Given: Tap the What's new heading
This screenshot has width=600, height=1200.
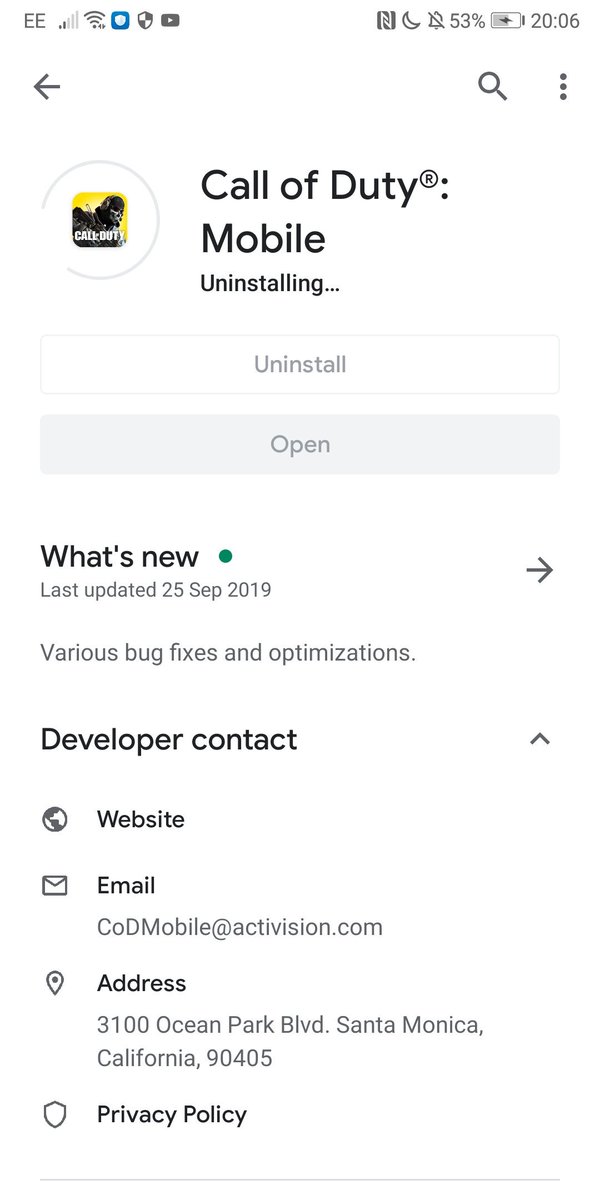Looking at the screenshot, I should (x=120, y=556).
